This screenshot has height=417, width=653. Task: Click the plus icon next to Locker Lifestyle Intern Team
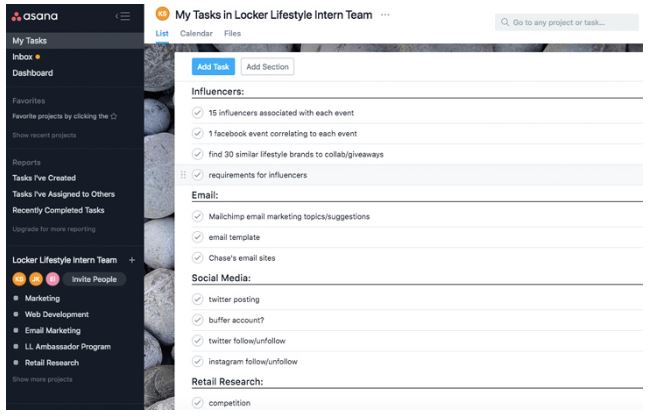(132, 260)
